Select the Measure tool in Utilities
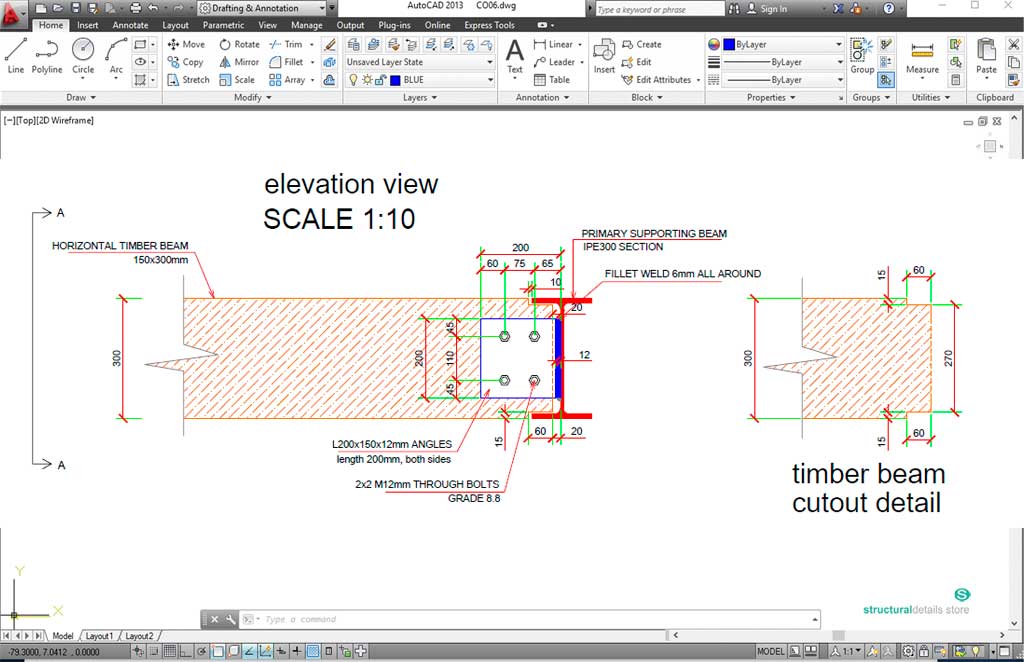Screen dimensions: 1024x662 coord(921,60)
